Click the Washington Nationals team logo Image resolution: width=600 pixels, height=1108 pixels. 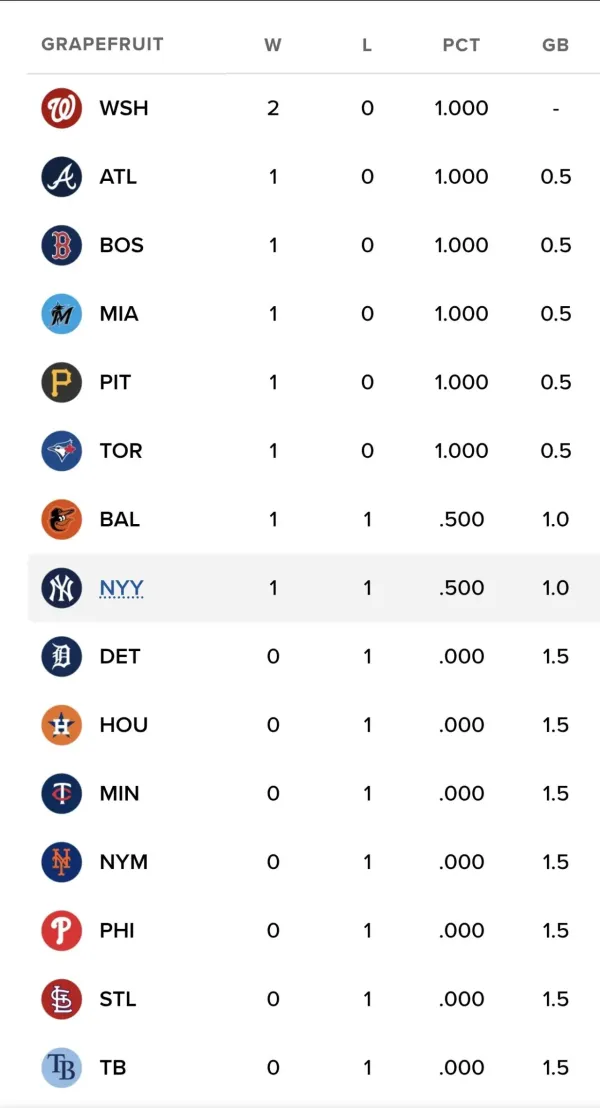coord(61,108)
